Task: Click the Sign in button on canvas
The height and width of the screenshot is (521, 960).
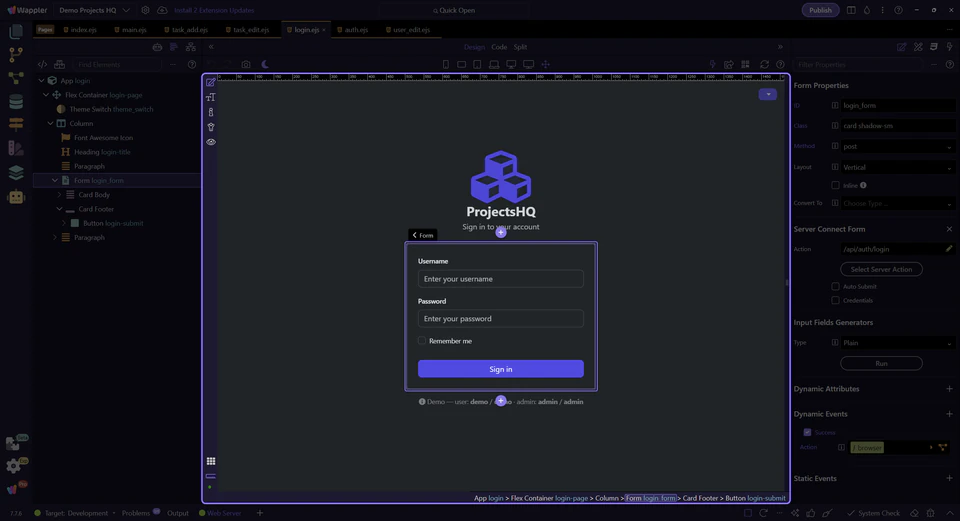Action: pos(501,369)
